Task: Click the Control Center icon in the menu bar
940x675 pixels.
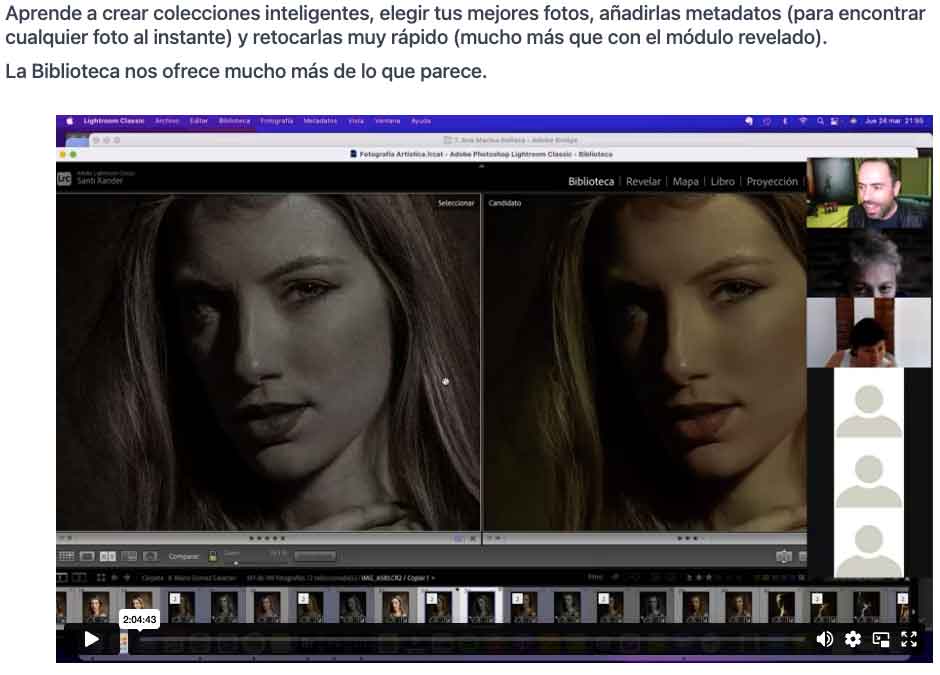Action: 834,121
